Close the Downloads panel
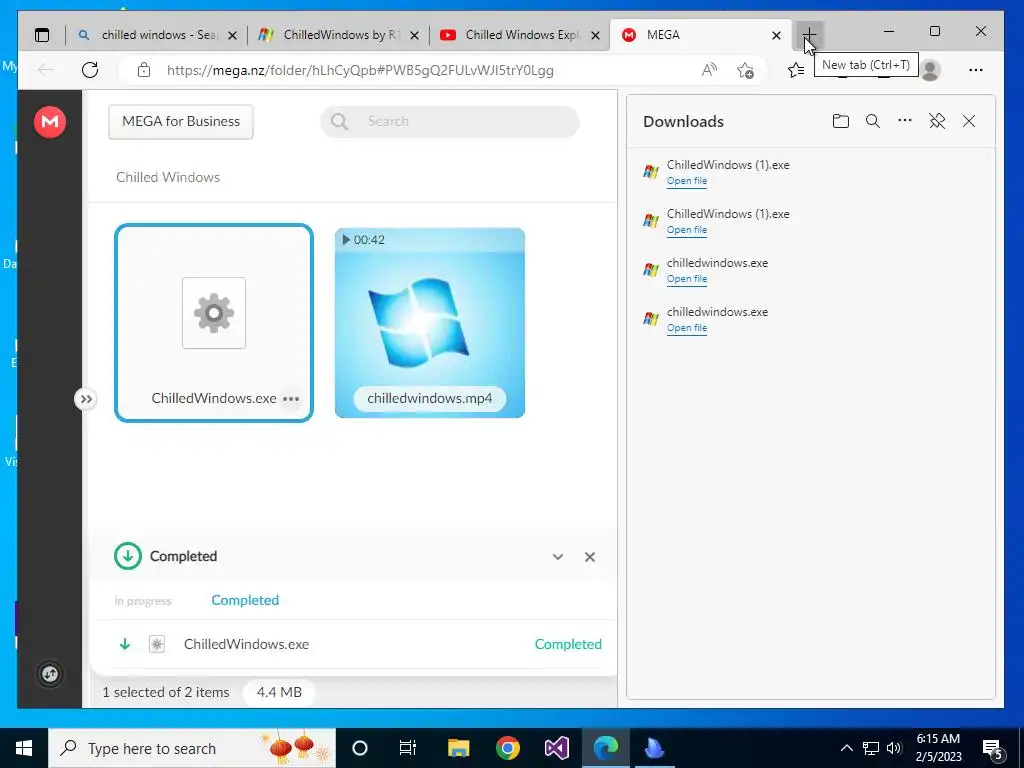Screen dimensions: 1024x768 point(969,121)
